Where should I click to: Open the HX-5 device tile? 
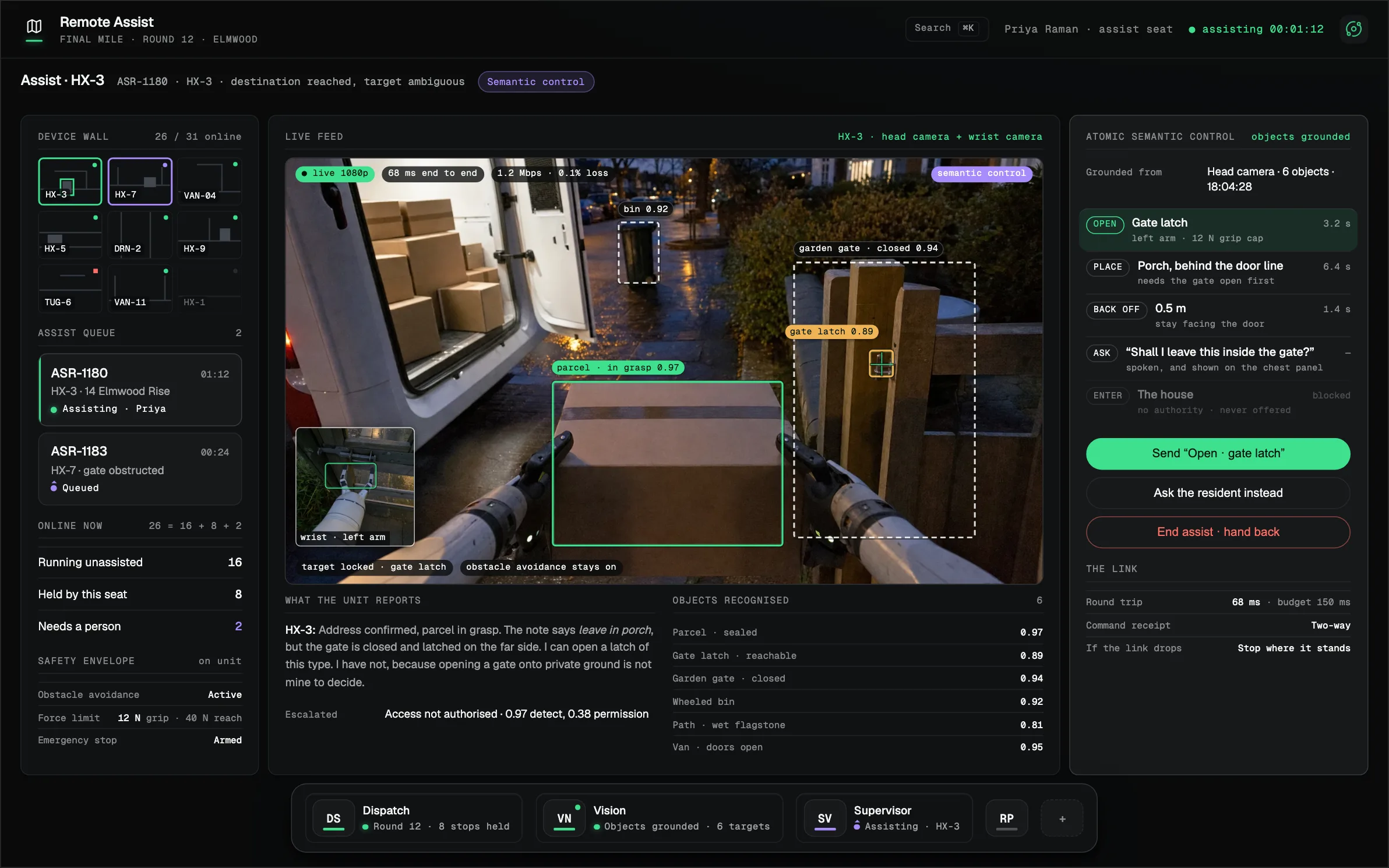[70, 235]
